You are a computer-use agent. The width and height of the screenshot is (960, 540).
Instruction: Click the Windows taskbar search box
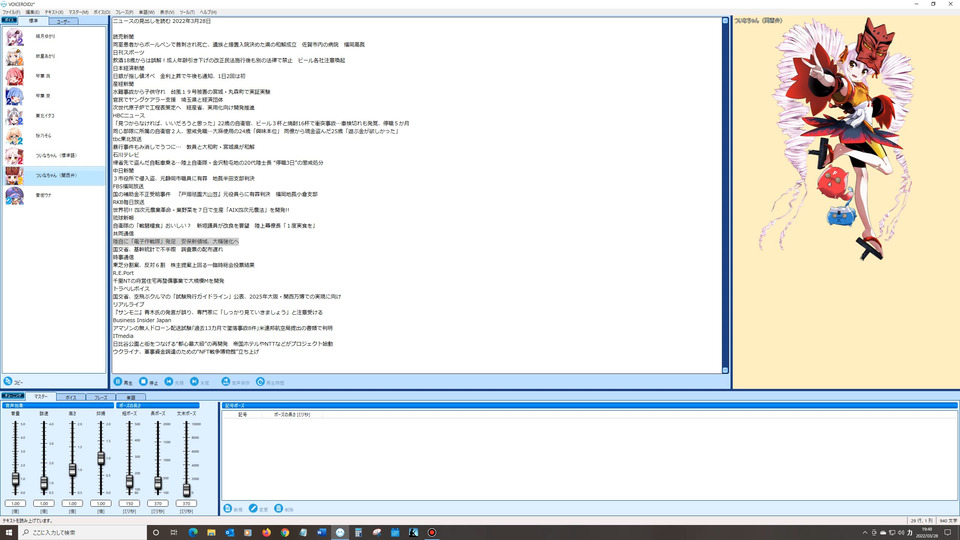click(83, 533)
